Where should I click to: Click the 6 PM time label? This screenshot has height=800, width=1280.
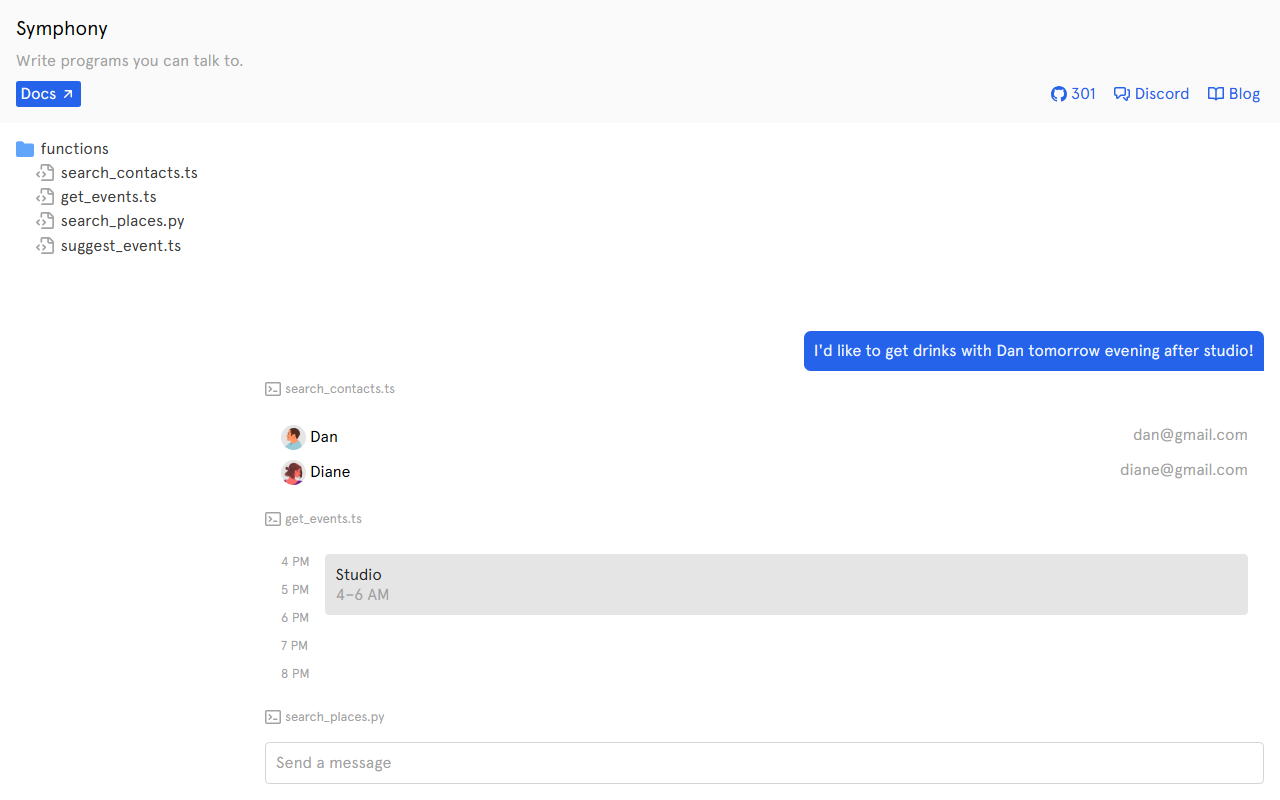[295, 618]
